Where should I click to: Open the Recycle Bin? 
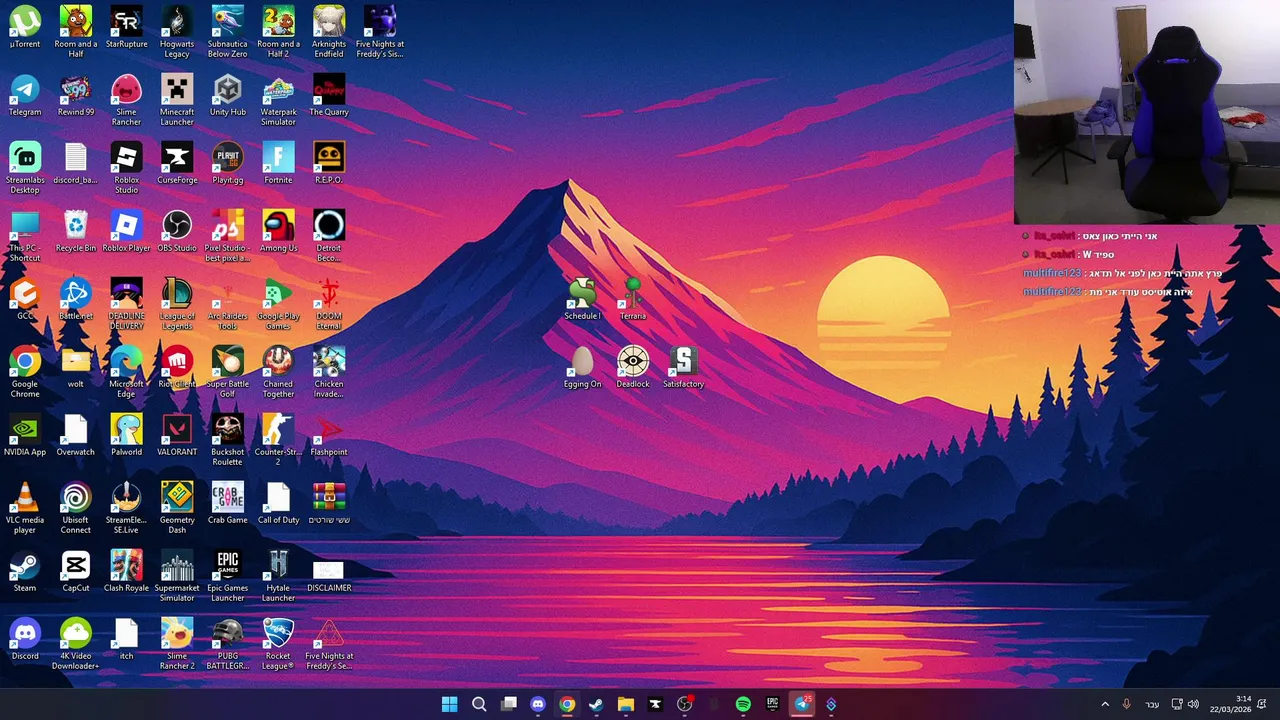tap(76, 232)
